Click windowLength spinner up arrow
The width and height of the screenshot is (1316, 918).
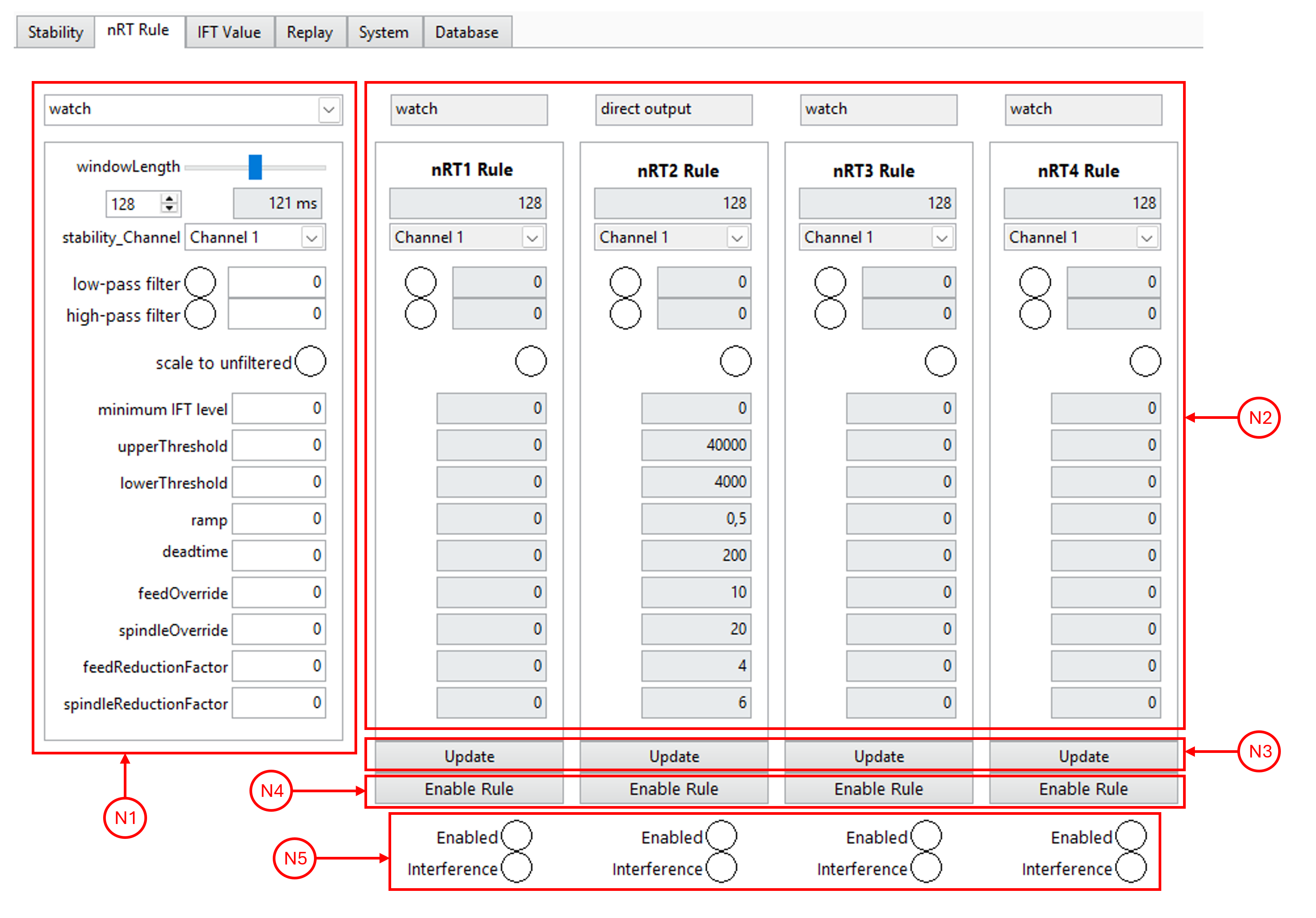[169, 198]
